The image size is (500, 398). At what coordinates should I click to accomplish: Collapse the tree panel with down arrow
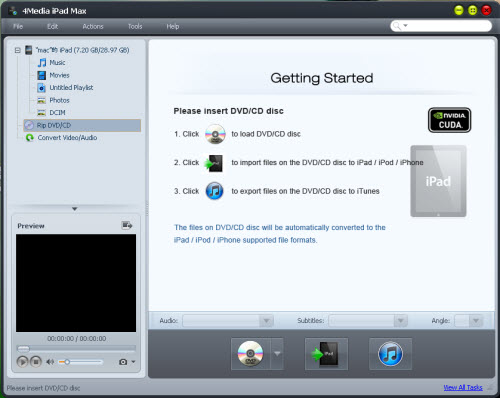tap(75, 209)
